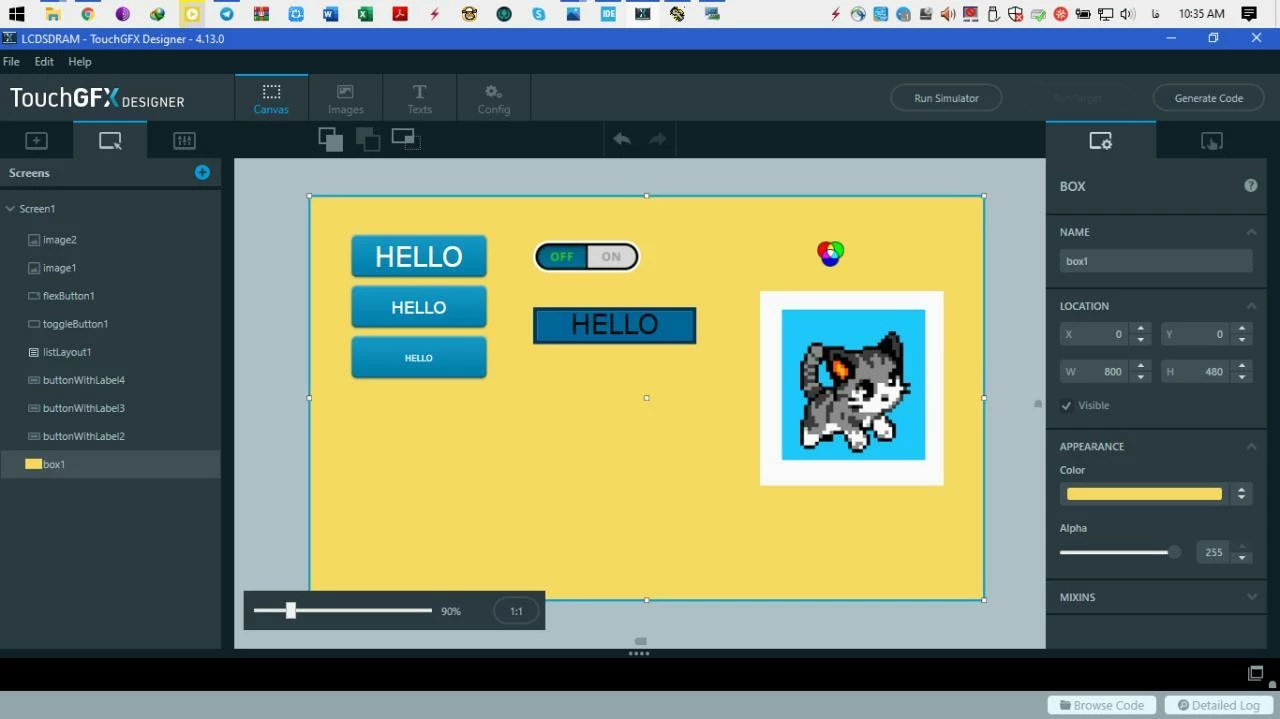
Task: Toggle the OFF/ON switch on the canvas
Action: (586, 257)
